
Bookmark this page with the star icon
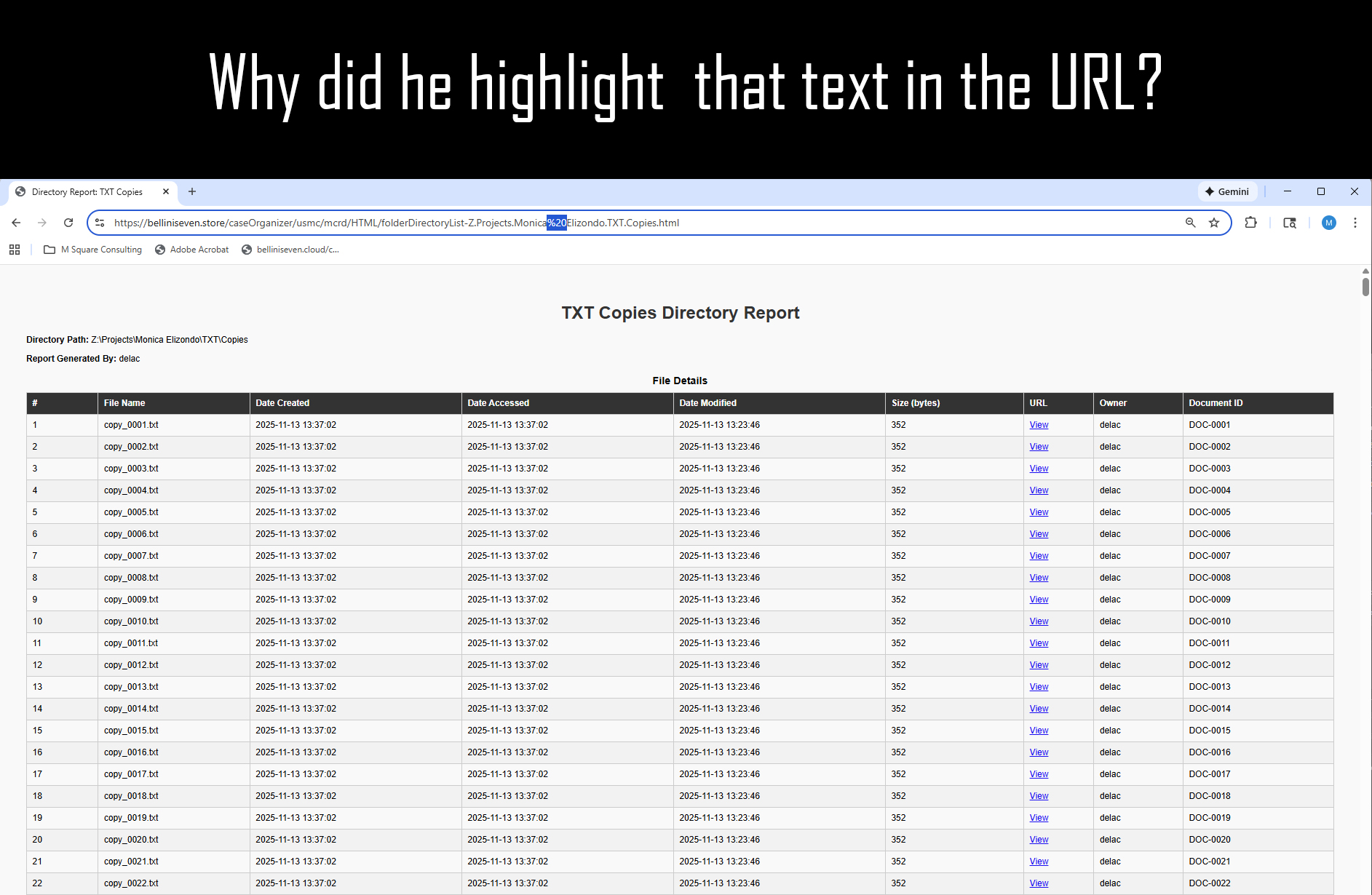pyautogui.click(x=1214, y=223)
